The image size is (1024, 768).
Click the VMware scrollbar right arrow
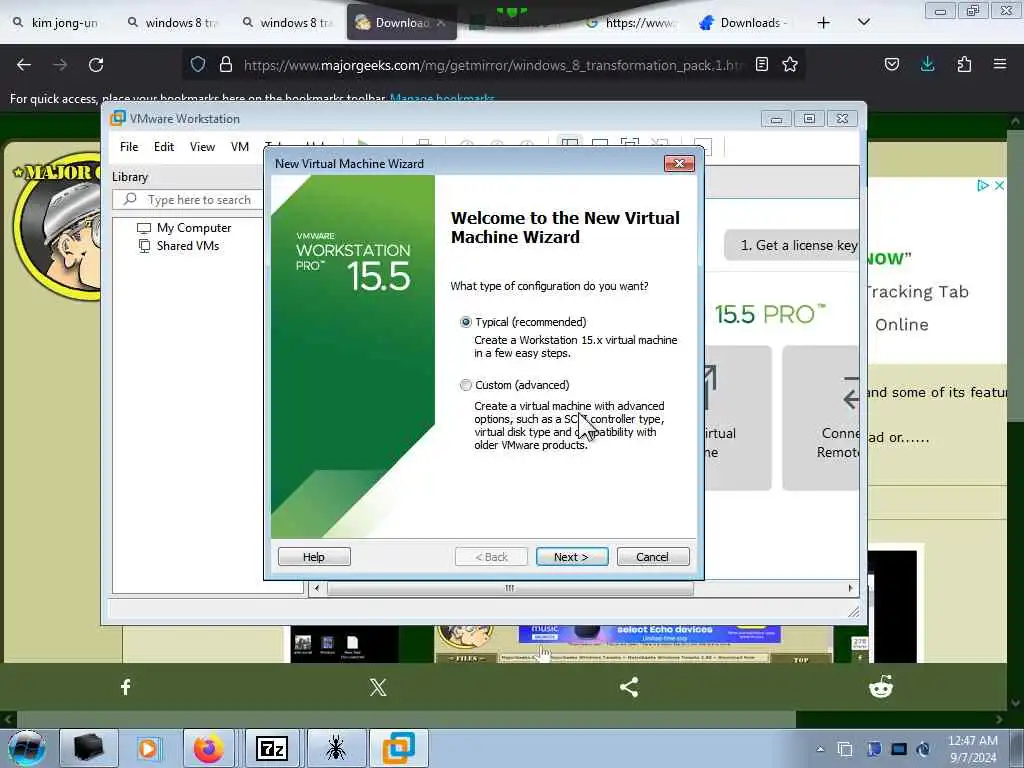click(x=850, y=588)
